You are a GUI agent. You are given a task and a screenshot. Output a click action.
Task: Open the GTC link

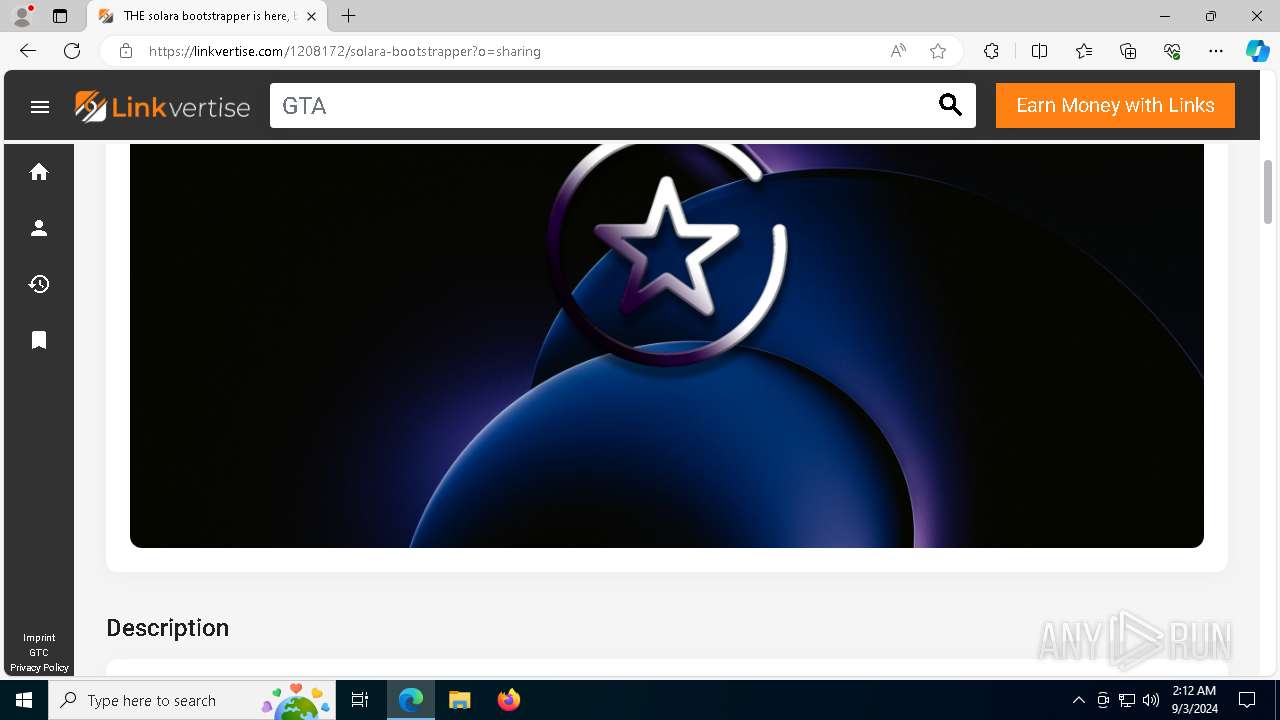(x=39, y=652)
